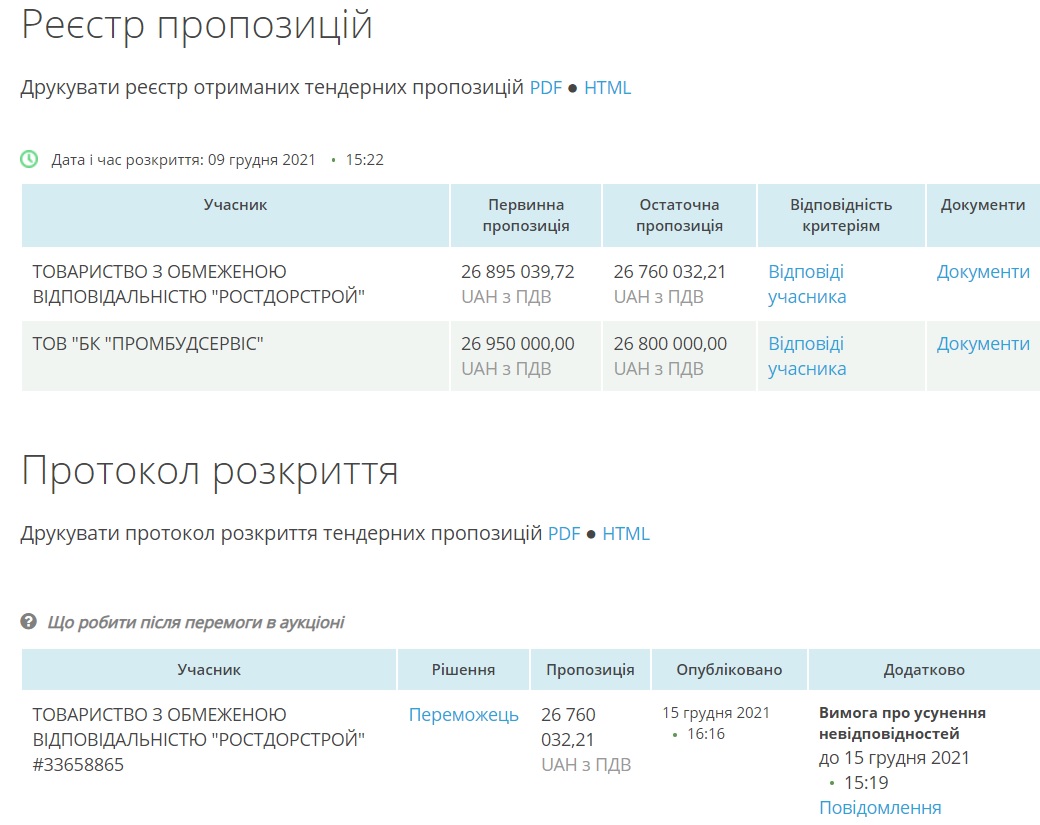This screenshot has height=825, width=1040.
Task: Click the Відповідність критеріям column header
Action: (840, 215)
